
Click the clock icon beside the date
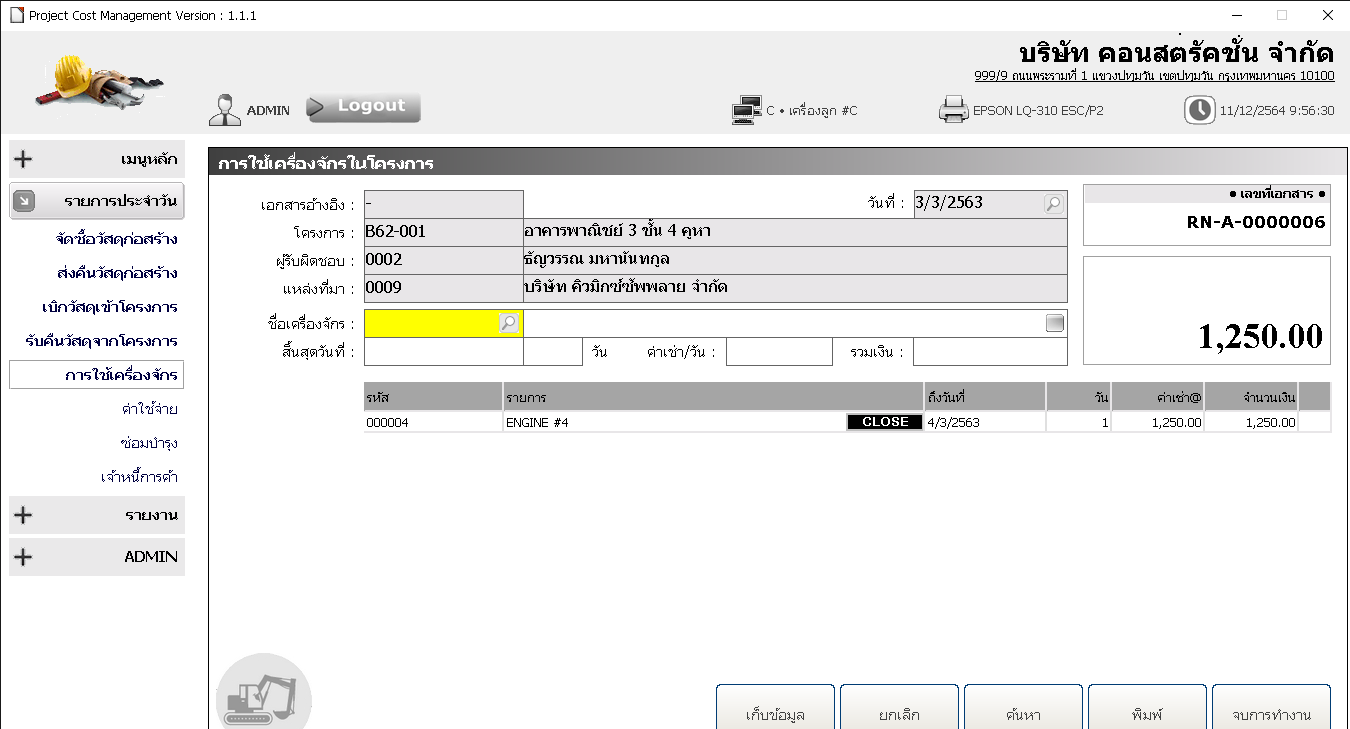1199,110
